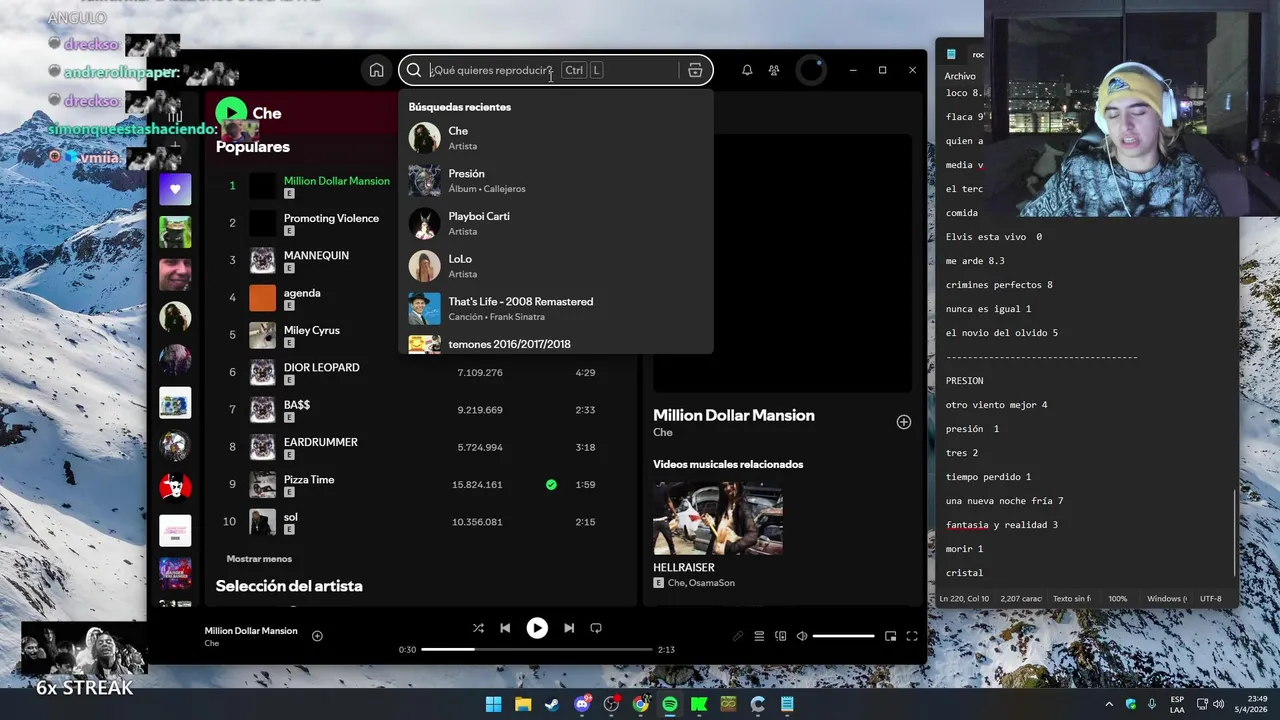Open 'Archivo' menu in Notepad
Image resolution: width=1280 pixels, height=720 pixels.
click(960, 76)
